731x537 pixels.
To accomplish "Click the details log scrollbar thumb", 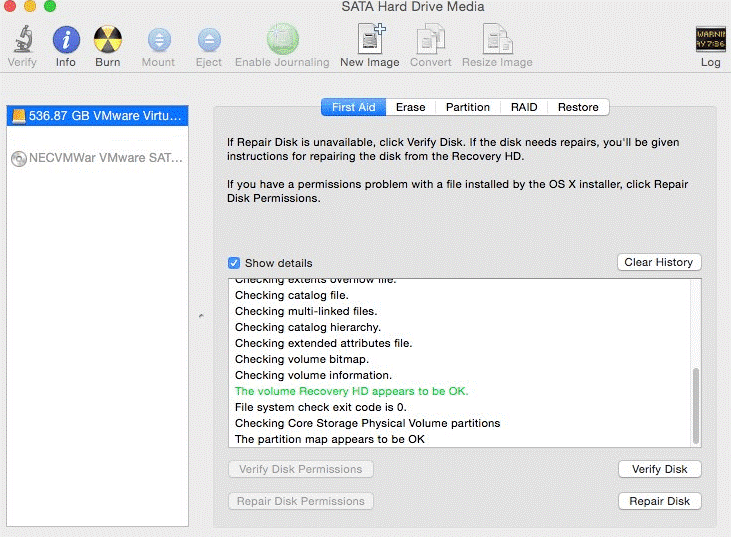I will tap(696, 406).
